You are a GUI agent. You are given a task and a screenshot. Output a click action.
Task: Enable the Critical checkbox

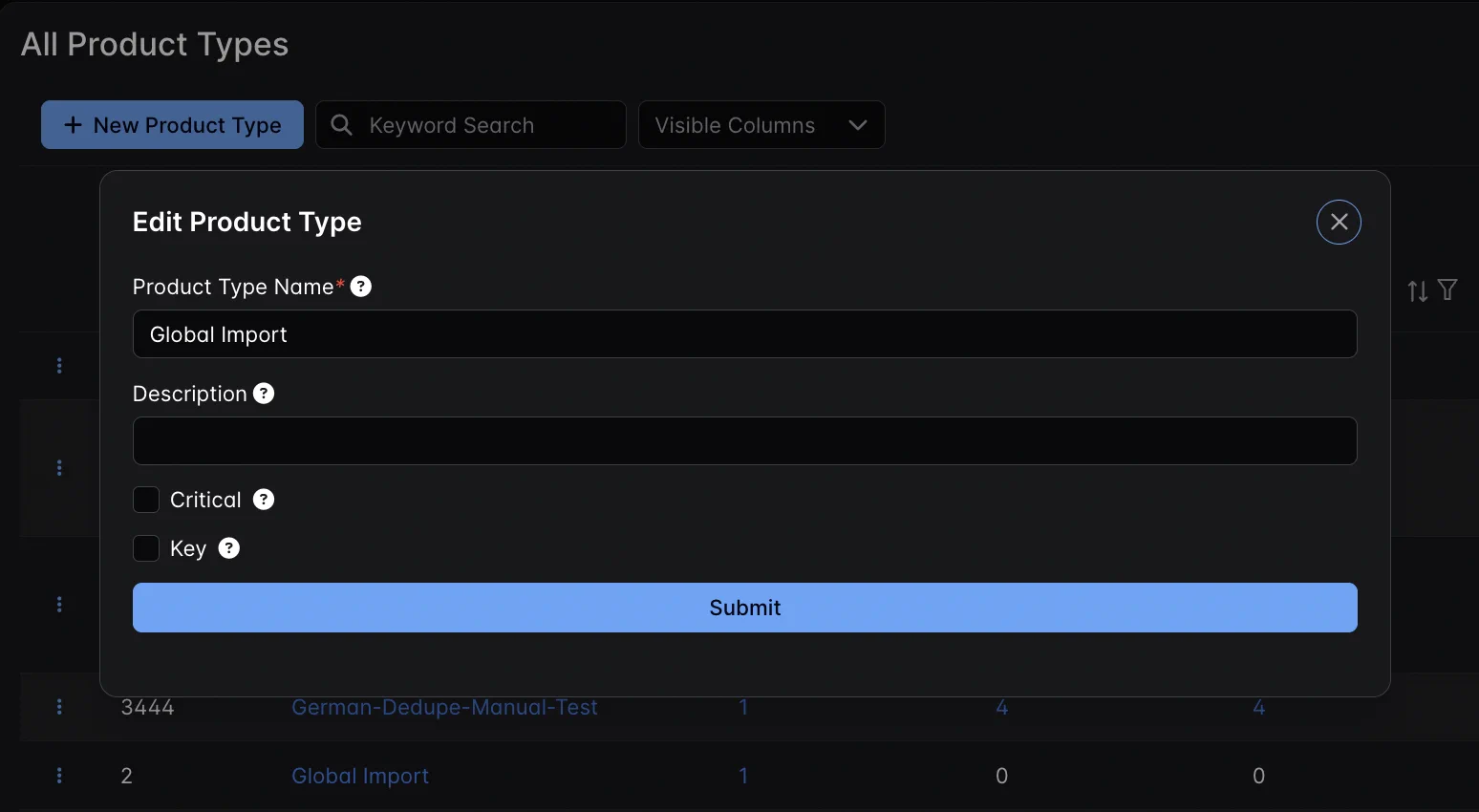tap(146, 500)
